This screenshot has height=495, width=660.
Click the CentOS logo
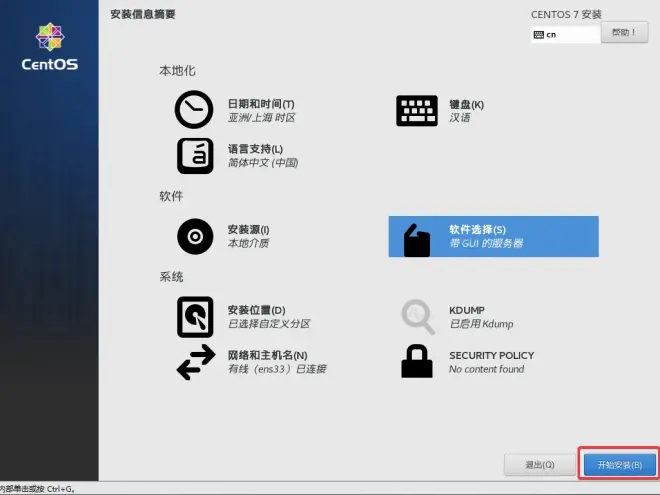(x=50, y=47)
